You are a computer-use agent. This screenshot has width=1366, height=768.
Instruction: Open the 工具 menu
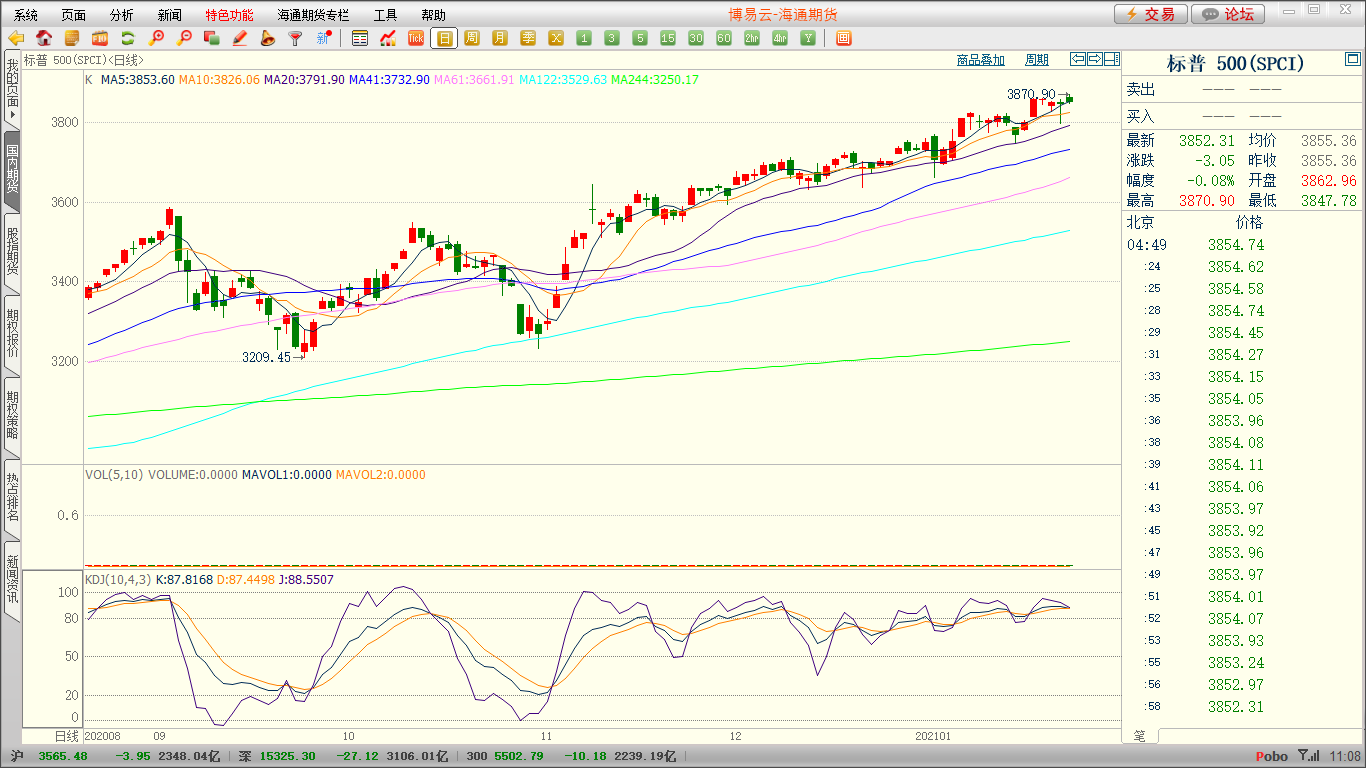click(x=386, y=15)
